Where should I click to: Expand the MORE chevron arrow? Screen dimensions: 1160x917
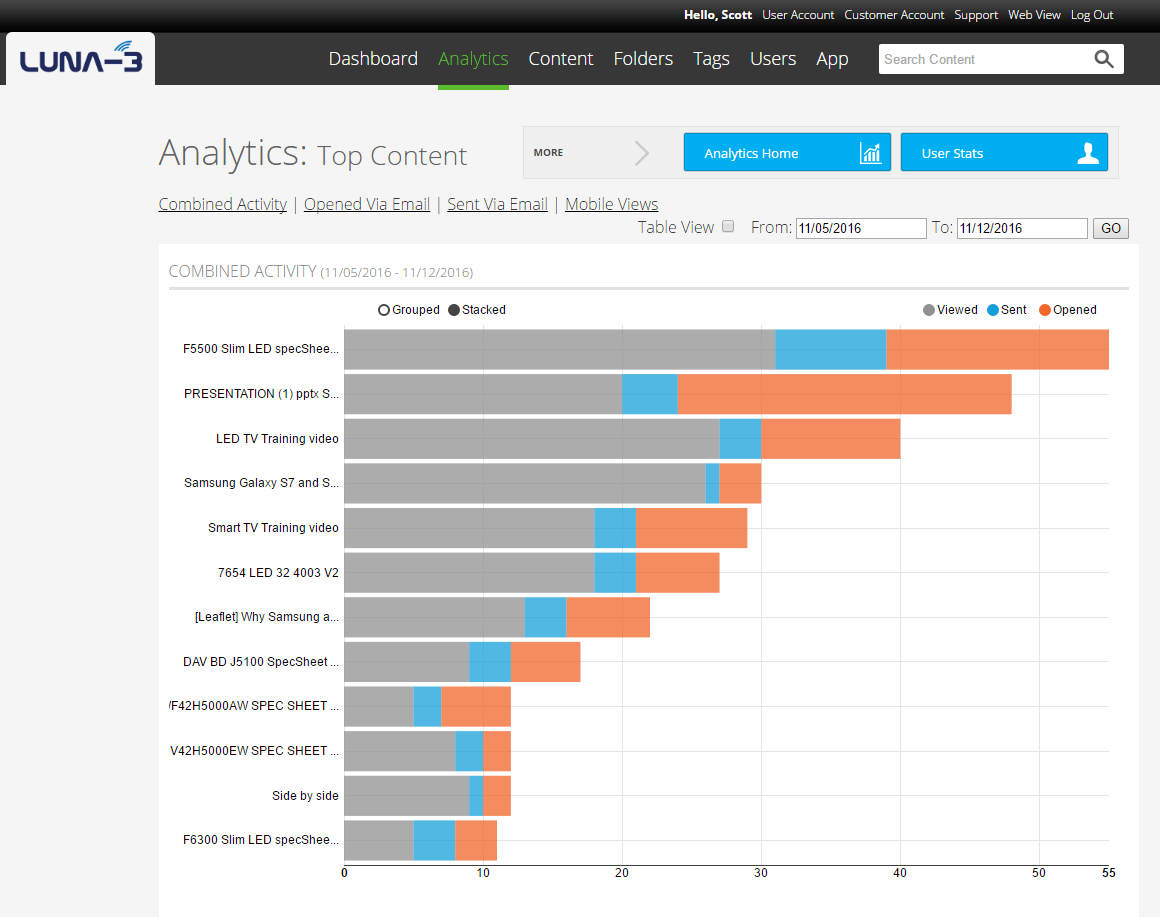point(641,153)
